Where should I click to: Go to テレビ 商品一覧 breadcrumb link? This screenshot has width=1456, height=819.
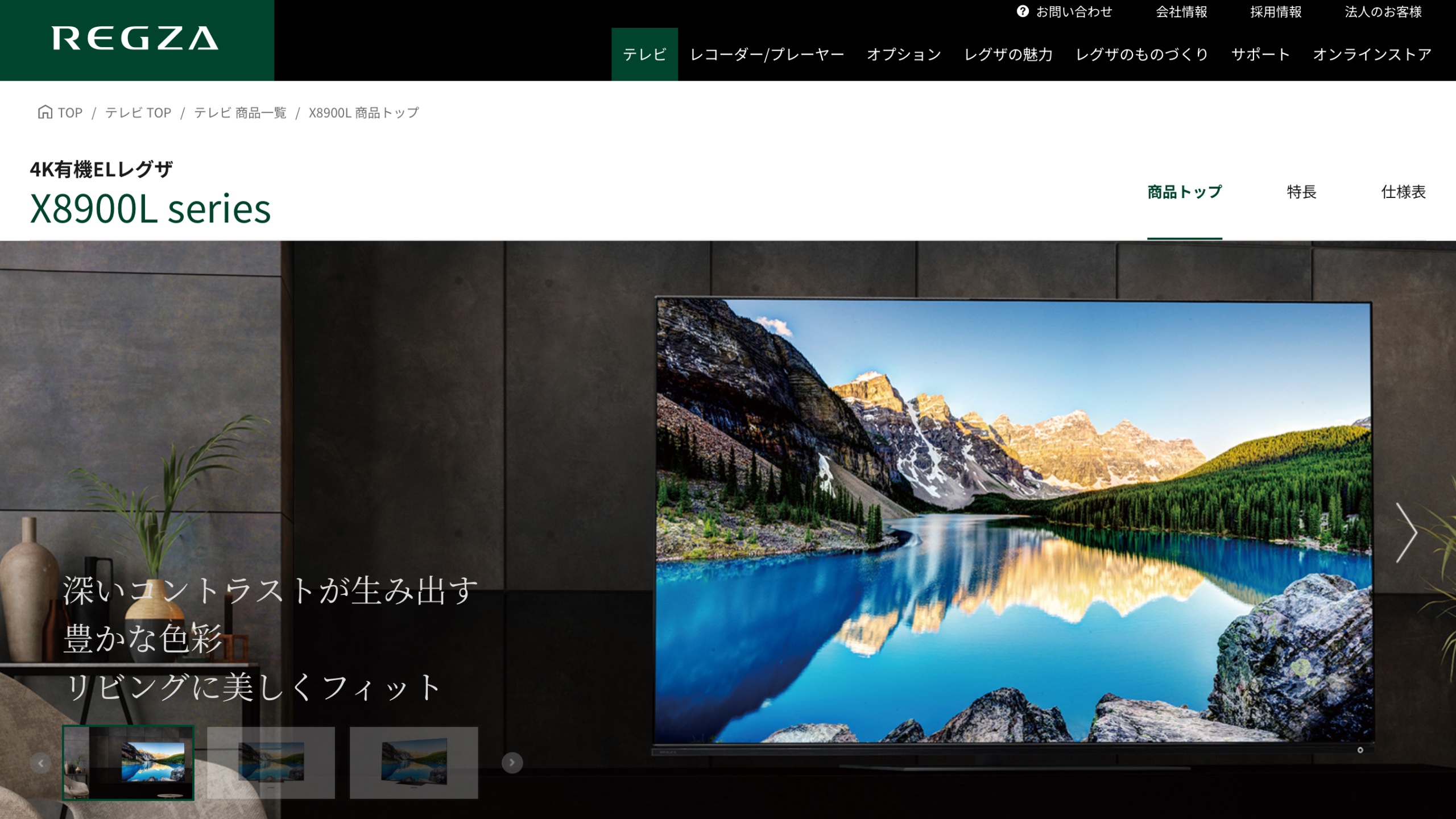(x=240, y=113)
